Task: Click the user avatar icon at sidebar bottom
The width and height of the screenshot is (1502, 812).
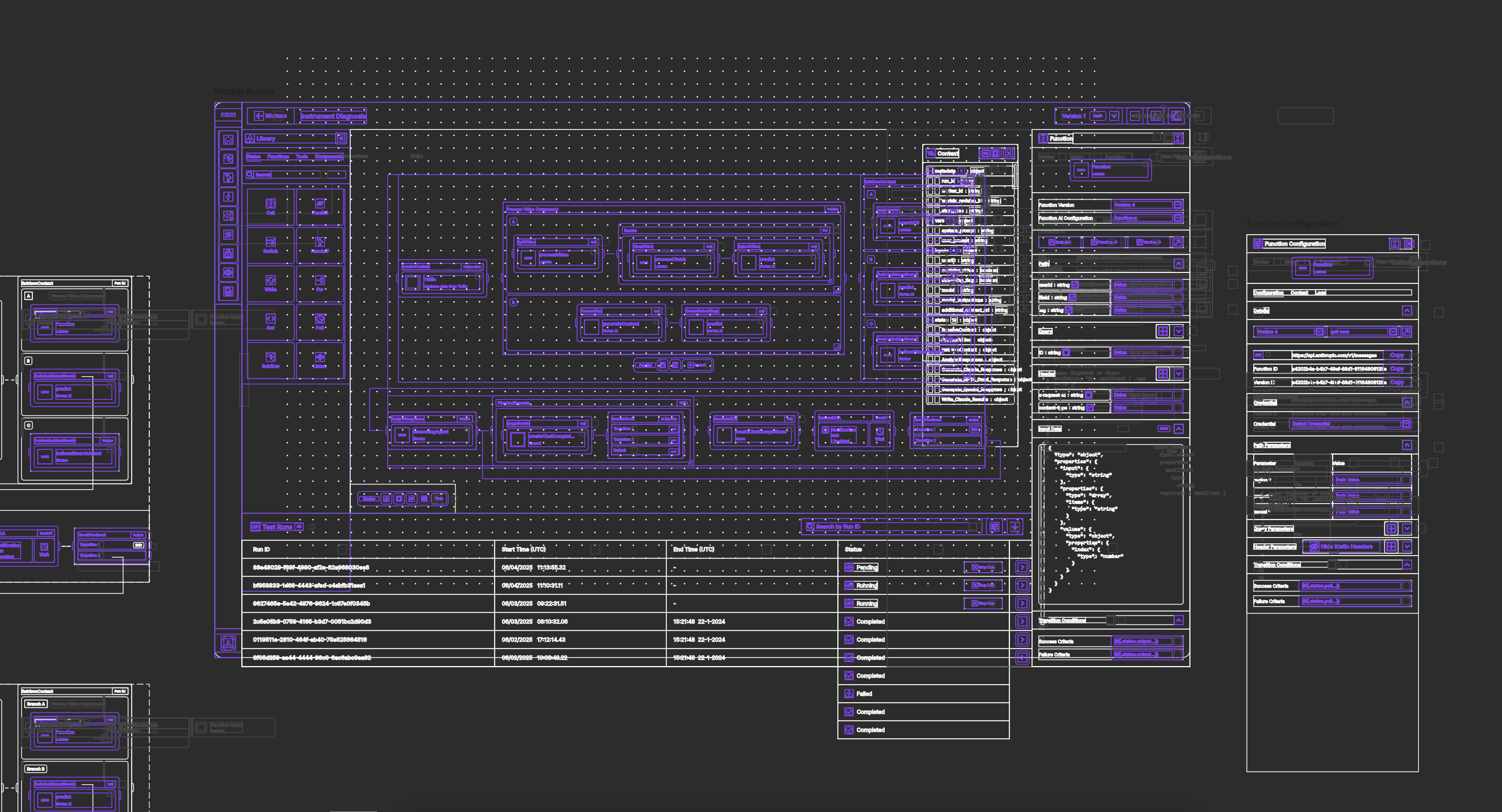Action: 229,643
